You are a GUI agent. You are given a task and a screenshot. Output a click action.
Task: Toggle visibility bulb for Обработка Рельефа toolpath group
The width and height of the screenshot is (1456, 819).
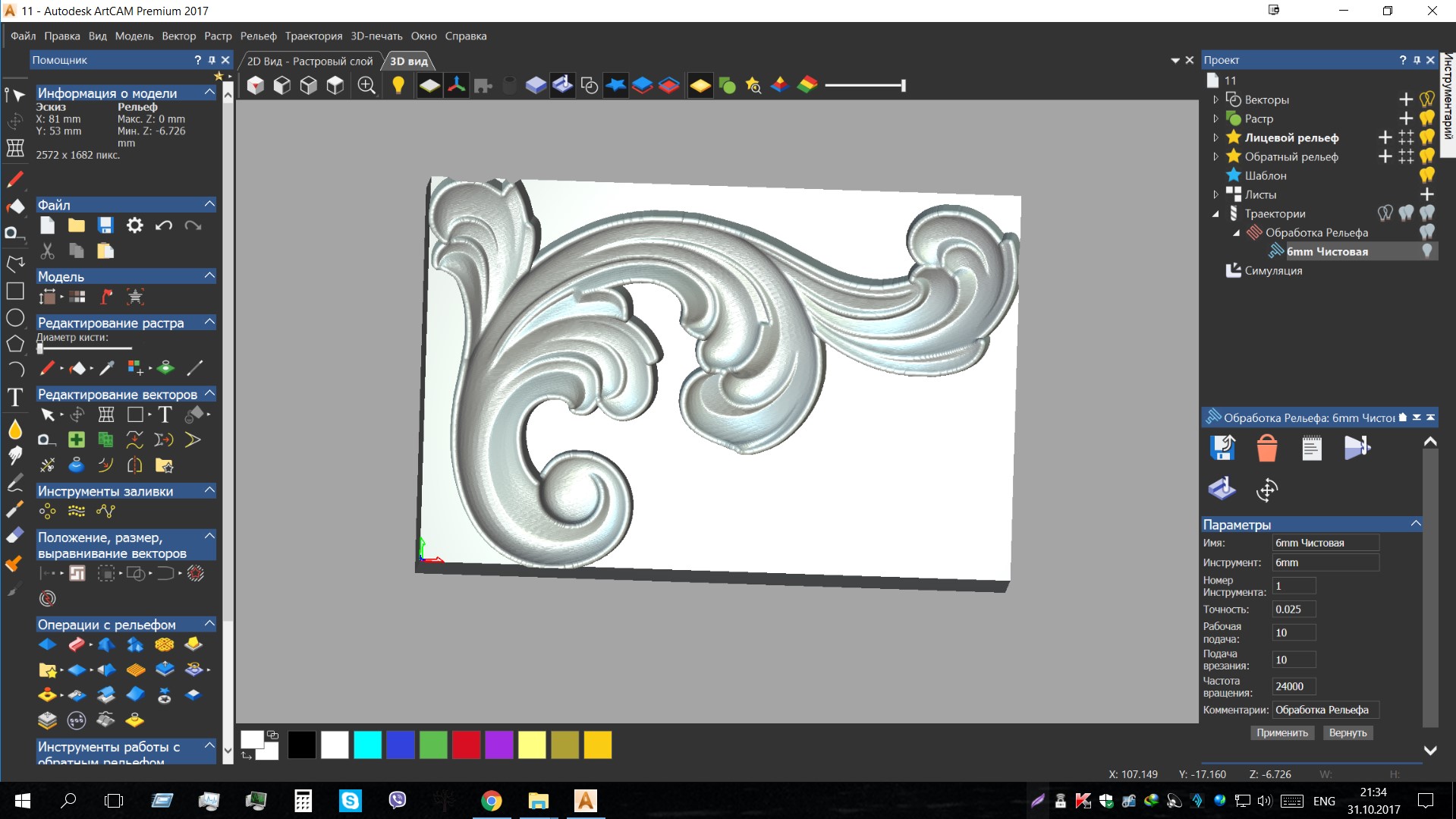[x=1427, y=232]
